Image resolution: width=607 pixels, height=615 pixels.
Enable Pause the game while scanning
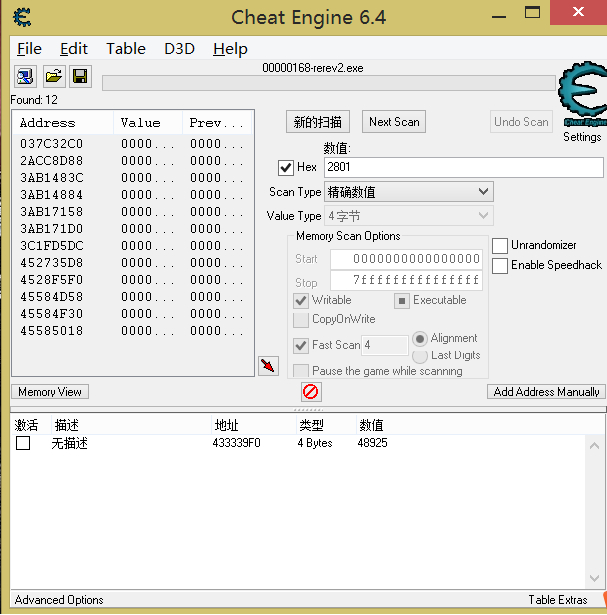pyautogui.click(x=301, y=371)
